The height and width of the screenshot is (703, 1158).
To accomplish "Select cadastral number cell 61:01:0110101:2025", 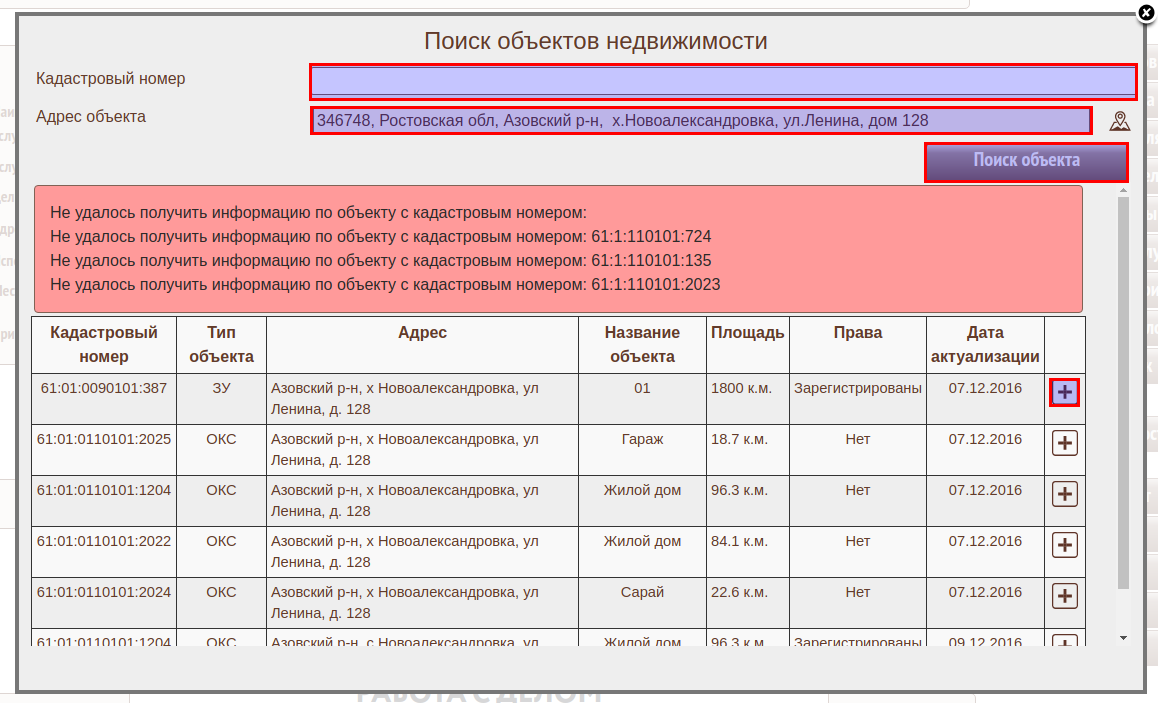I will [104, 439].
